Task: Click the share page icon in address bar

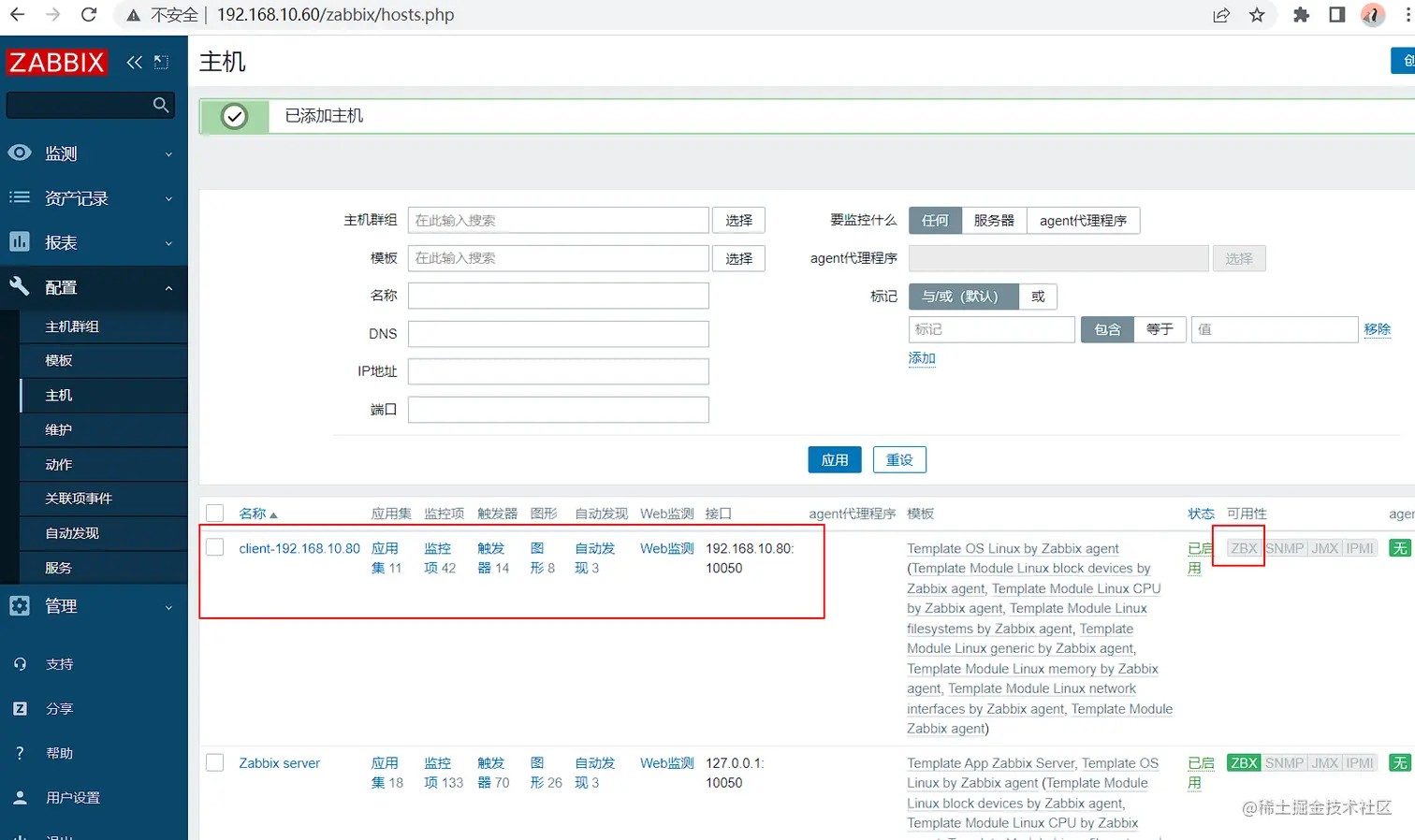Action: (1221, 15)
